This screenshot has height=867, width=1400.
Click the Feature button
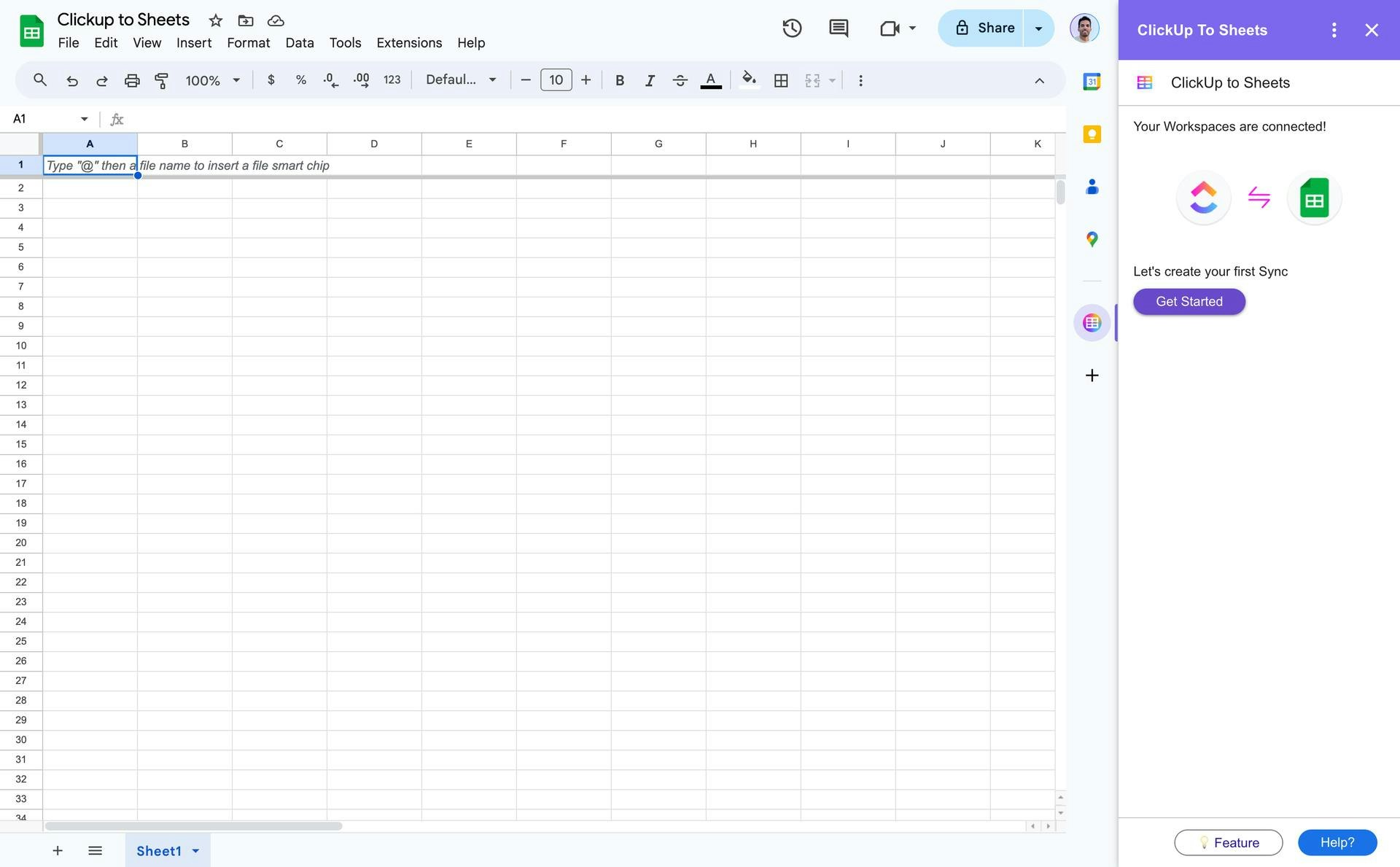1229,842
